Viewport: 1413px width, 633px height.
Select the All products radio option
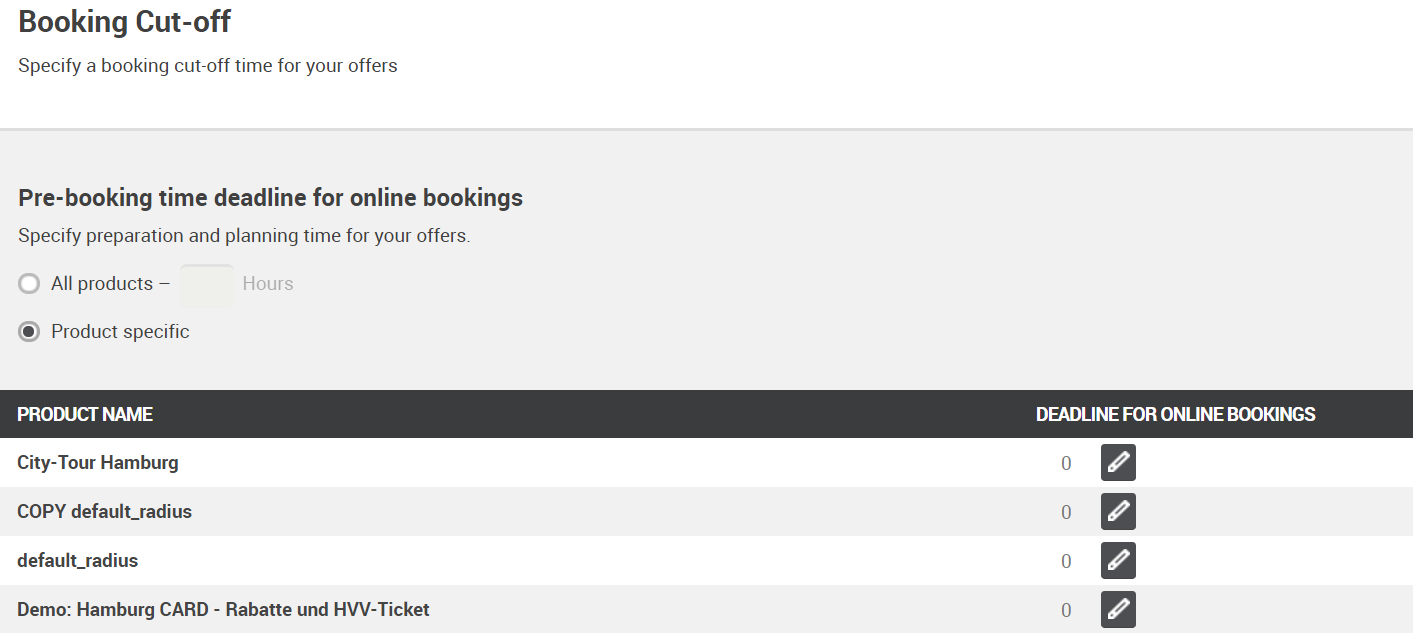pos(29,284)
